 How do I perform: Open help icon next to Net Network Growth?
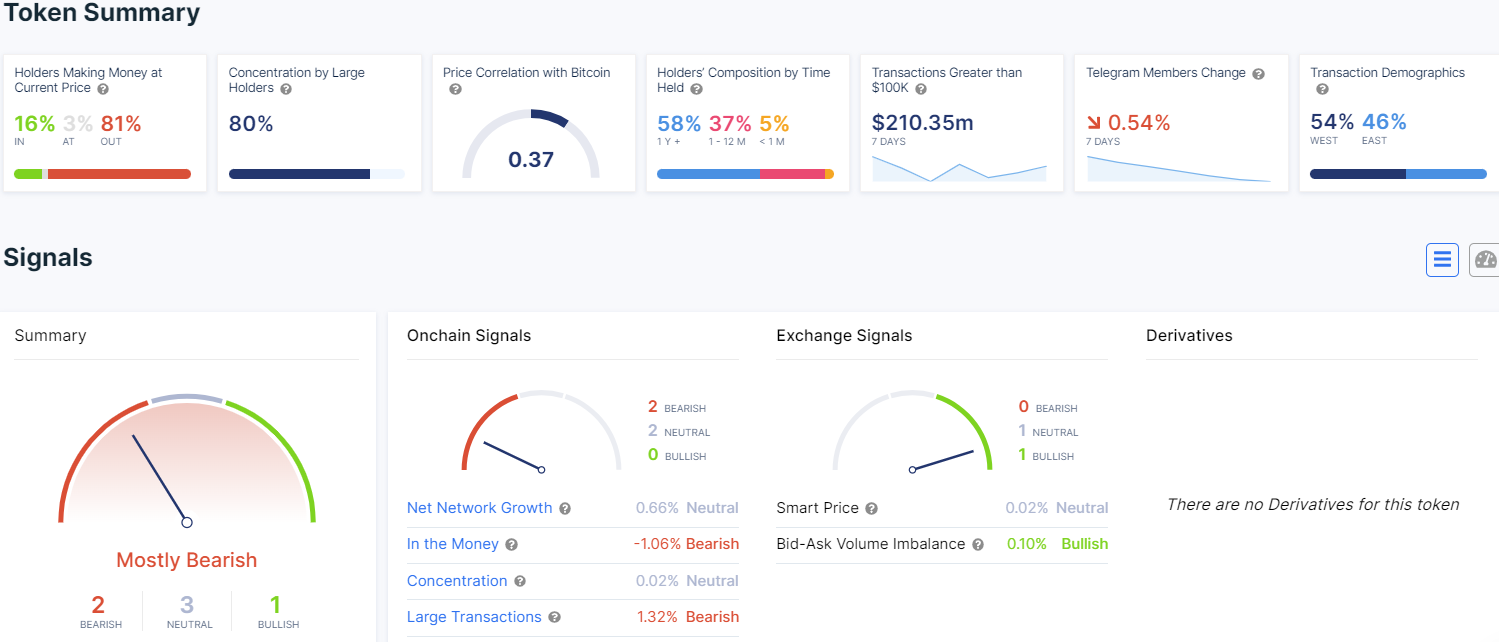pyautogui.click(x=565, y=509)
